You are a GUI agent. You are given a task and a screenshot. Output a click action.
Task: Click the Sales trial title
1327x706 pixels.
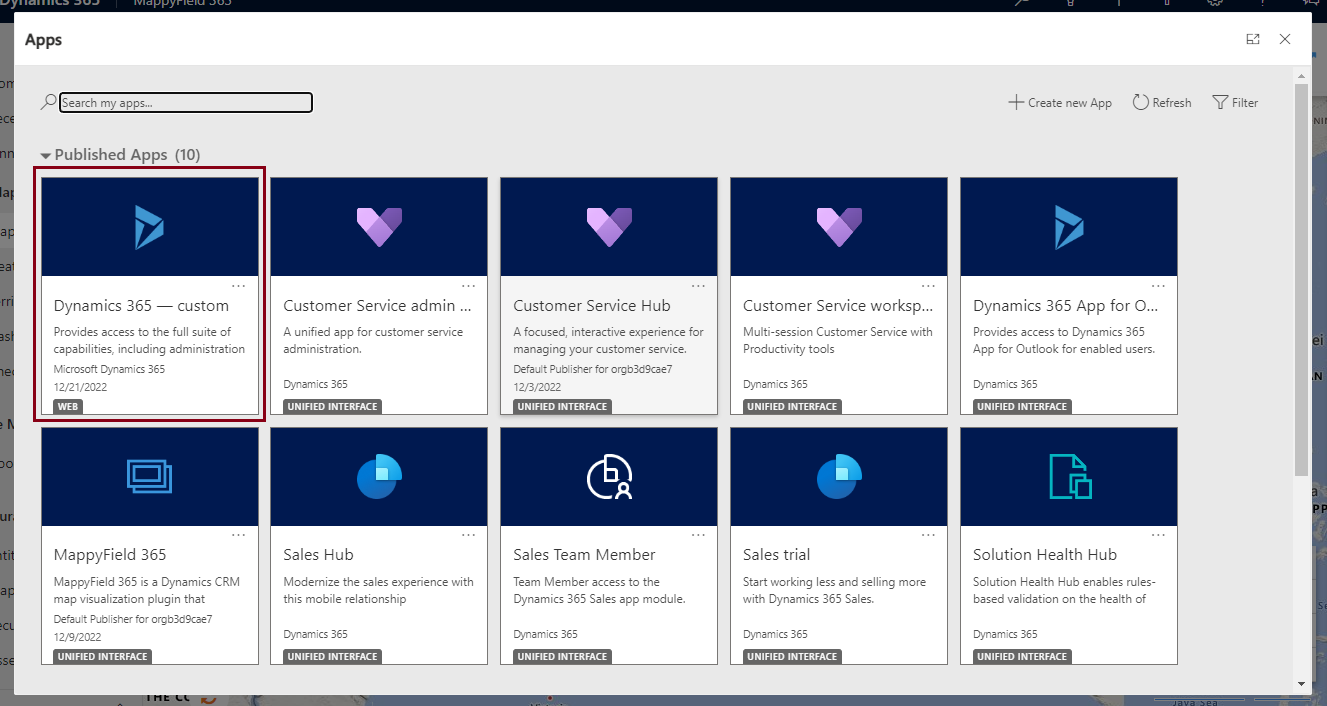pyautogui.click(x=776, y=555)
